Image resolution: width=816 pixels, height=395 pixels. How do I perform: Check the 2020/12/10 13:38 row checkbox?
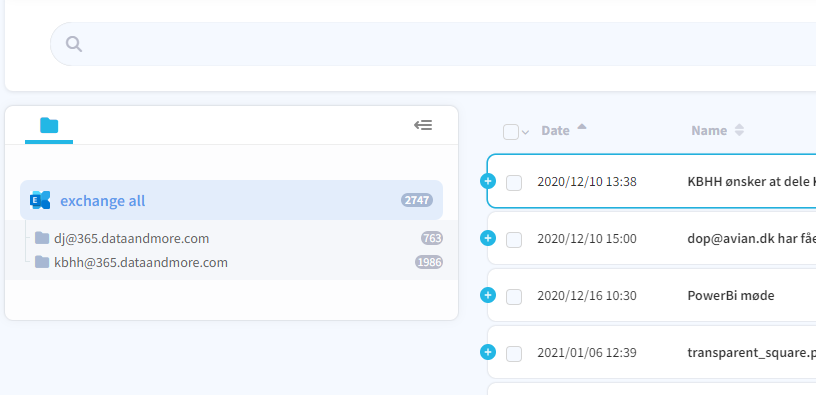click(514, 183)
